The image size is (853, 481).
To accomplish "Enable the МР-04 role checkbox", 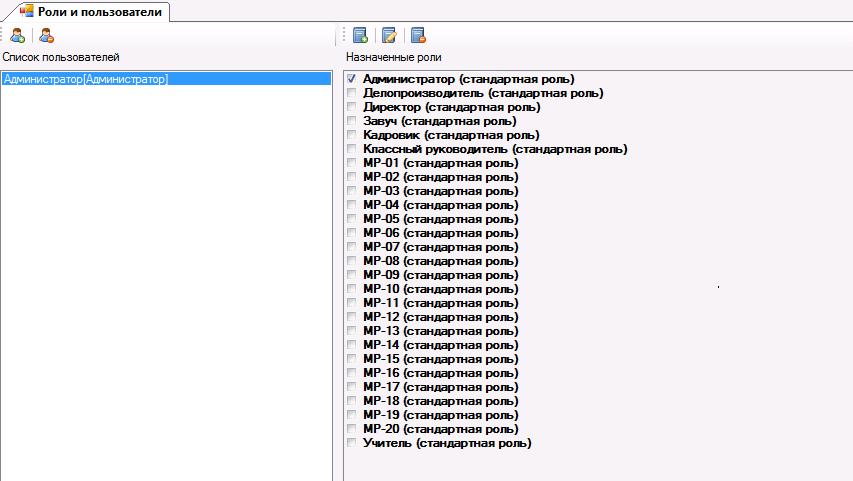I will [351, 205].
